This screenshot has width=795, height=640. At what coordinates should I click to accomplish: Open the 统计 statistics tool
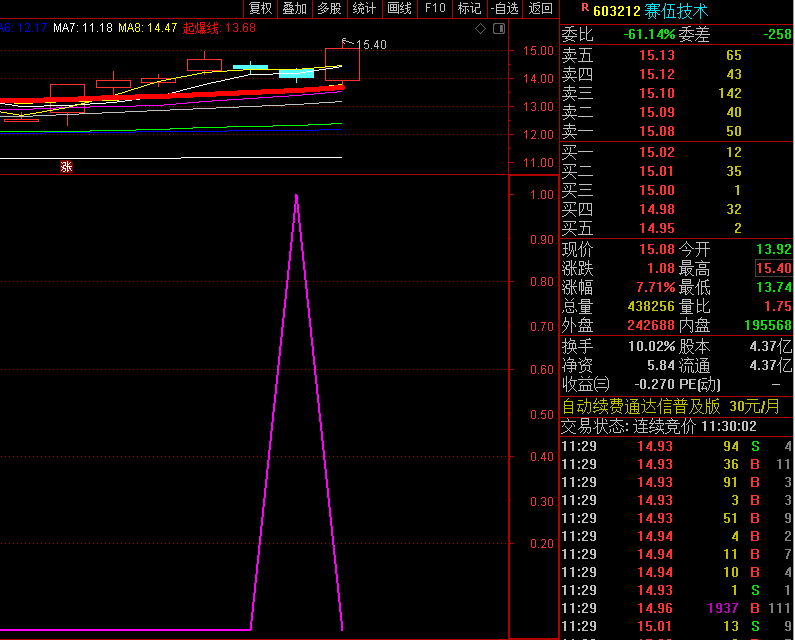(364, 9)
